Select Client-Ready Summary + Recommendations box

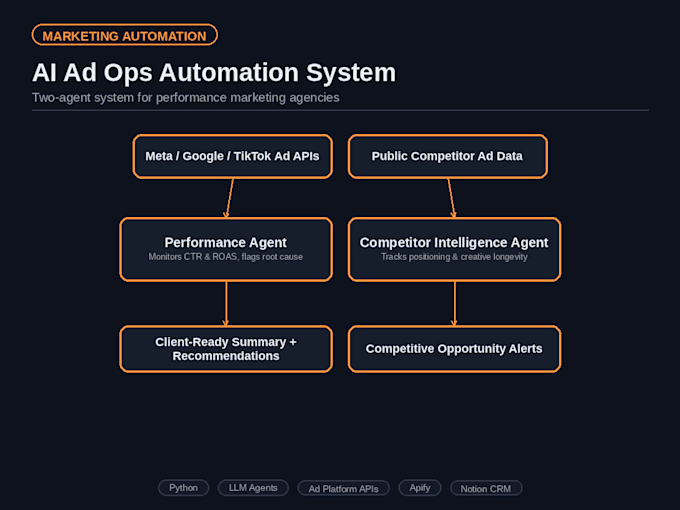coord(226,349)
